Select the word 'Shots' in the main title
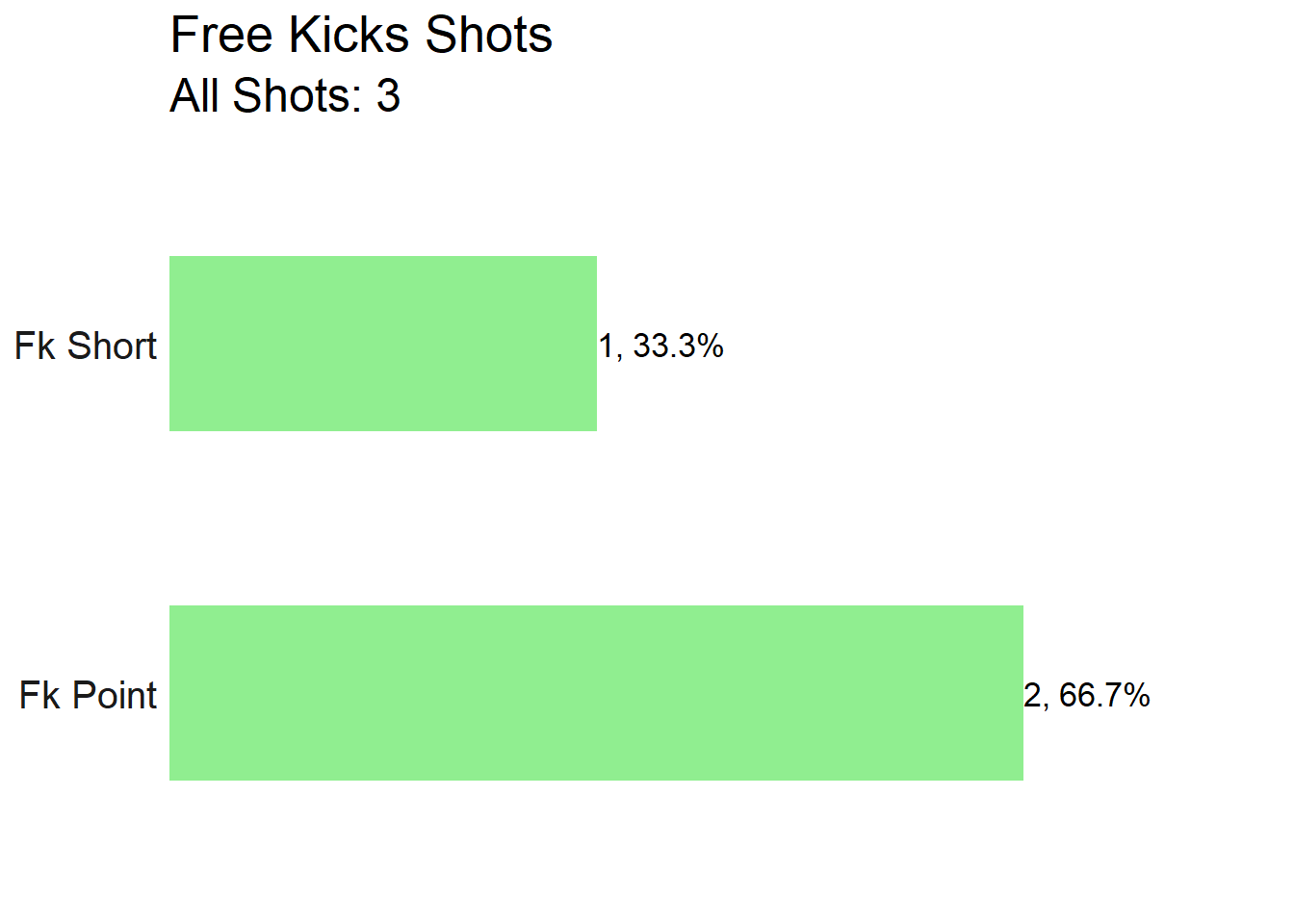Screen dimensions: 1294x924 pos(489,36)
